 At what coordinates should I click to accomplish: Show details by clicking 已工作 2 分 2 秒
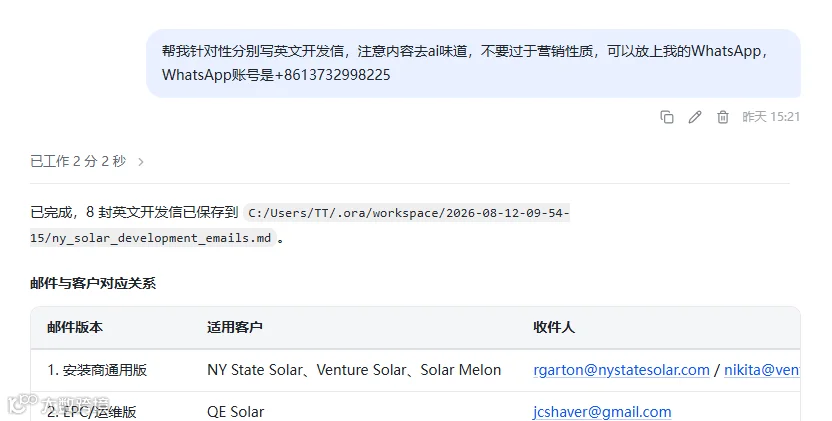pos(79,161)
